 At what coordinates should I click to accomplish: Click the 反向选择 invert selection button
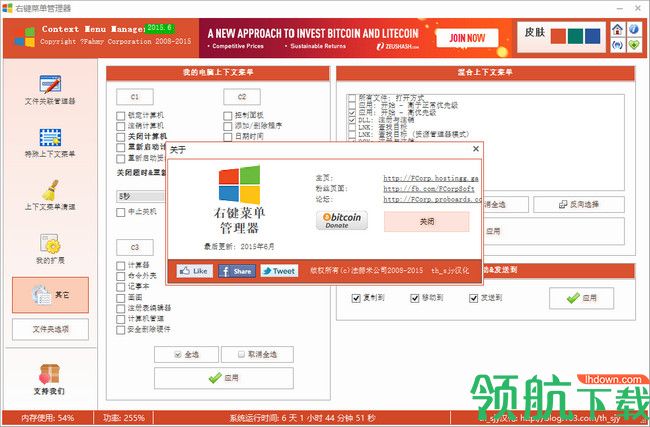click(x=579, y=204)
